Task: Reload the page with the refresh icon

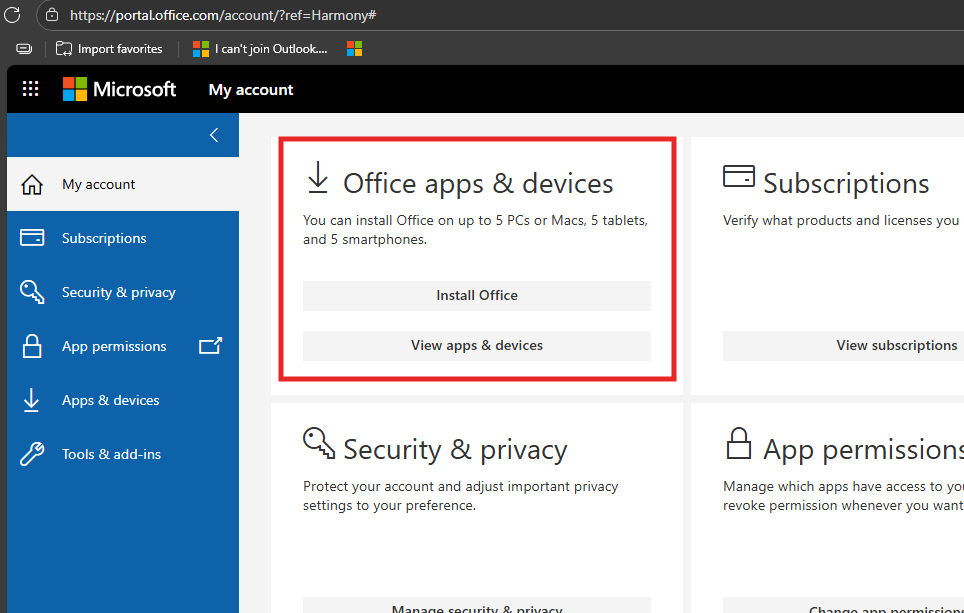Action: click(x=12, y=15)
